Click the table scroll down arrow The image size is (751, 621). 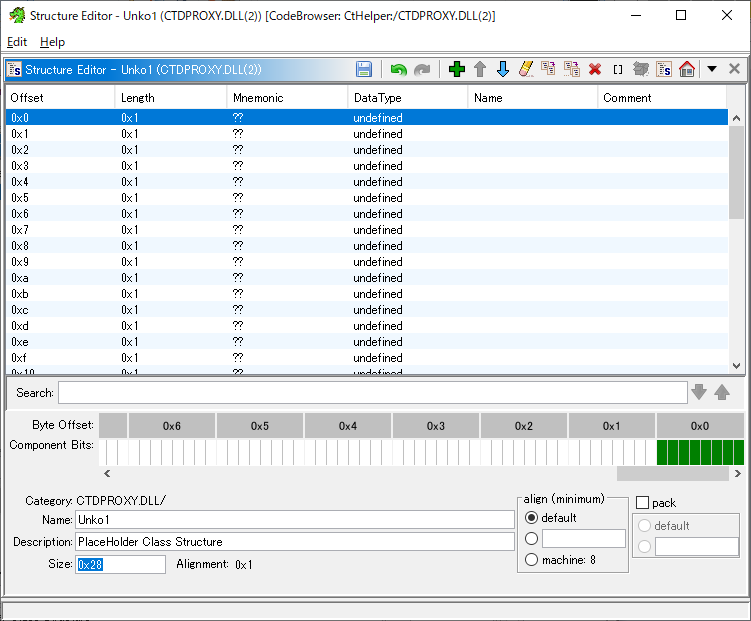click(737, 366)
